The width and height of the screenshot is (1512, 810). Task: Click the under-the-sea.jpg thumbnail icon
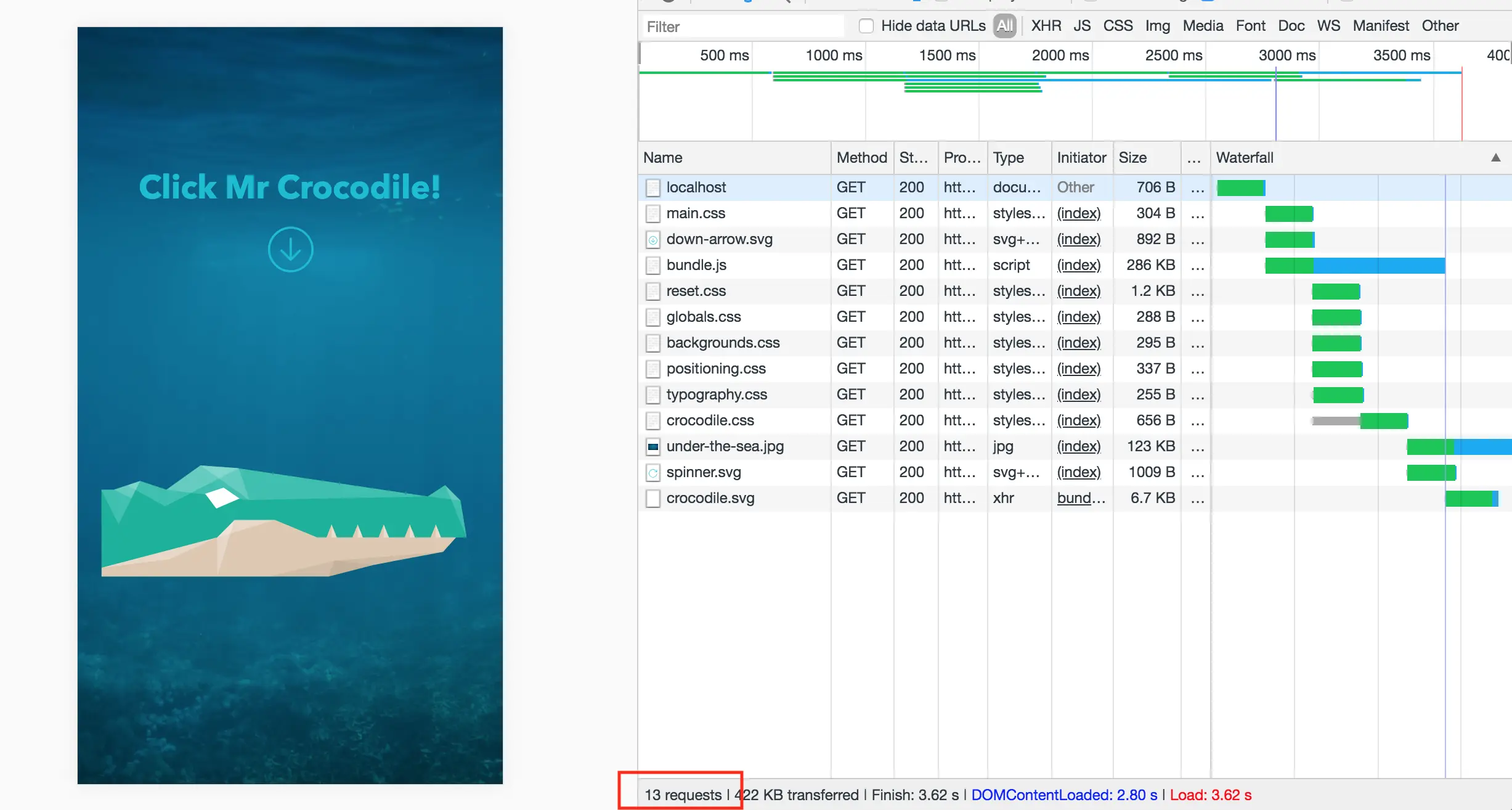(652, 447)
